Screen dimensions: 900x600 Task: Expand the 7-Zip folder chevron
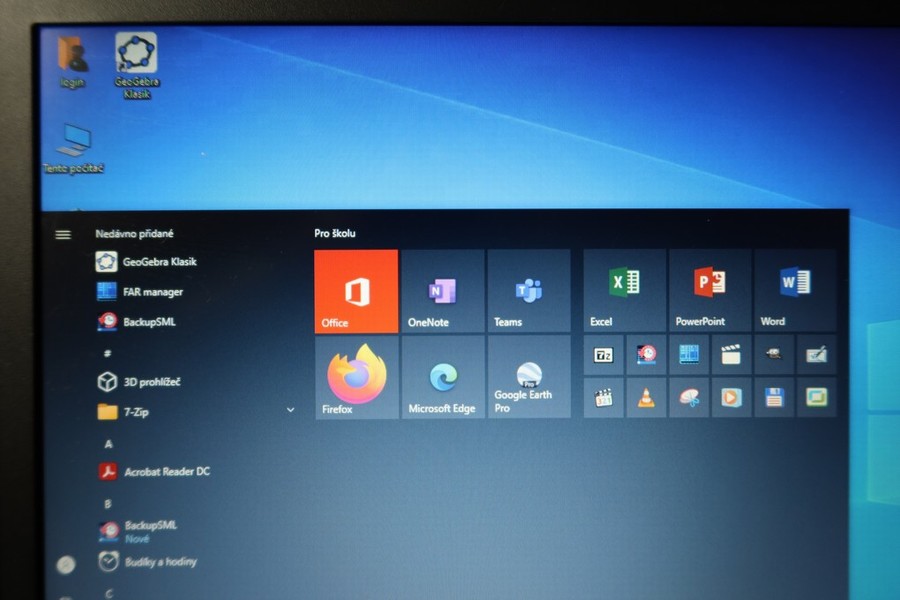coord(290,410)
